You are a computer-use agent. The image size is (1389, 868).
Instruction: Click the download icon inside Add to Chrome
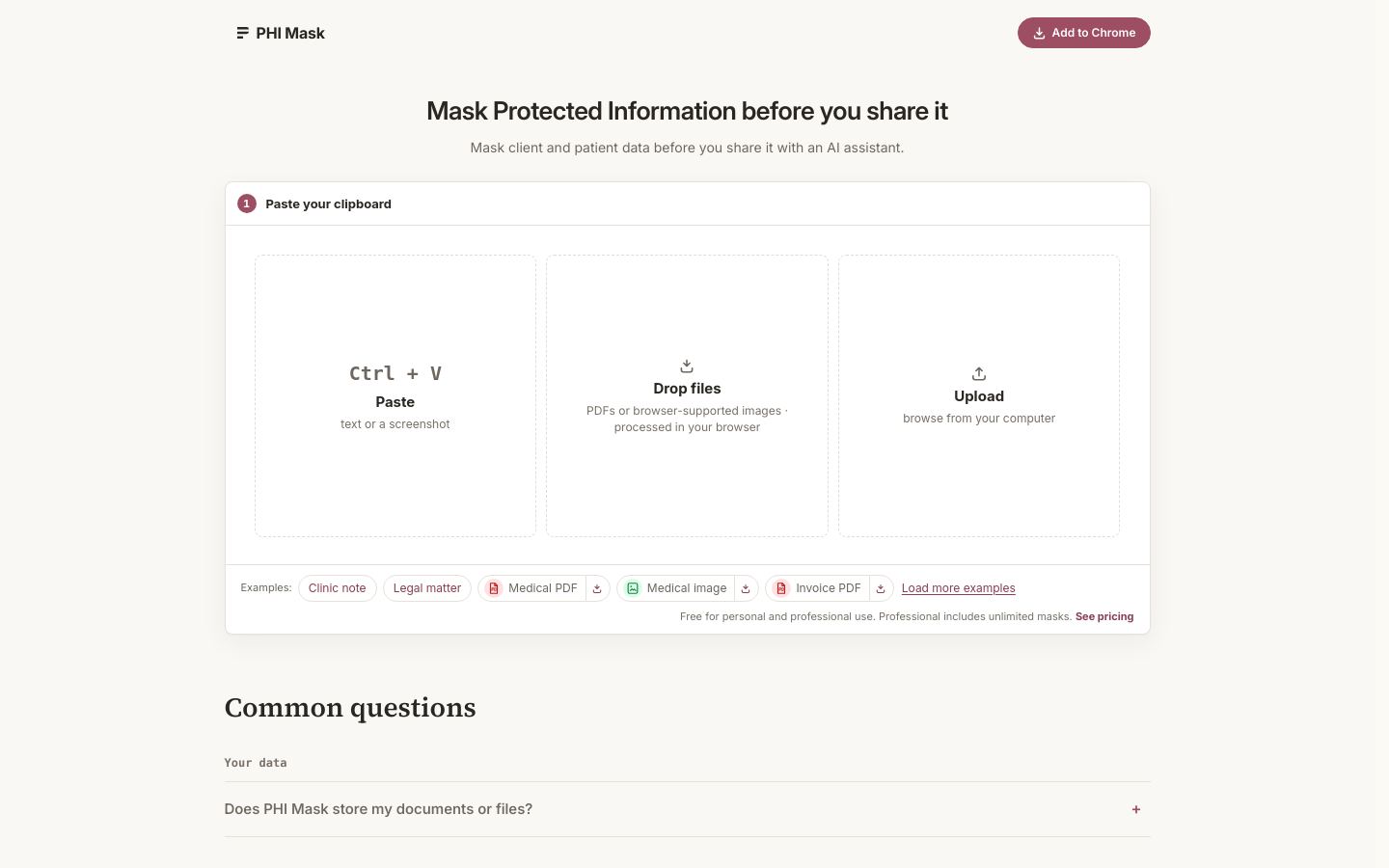pos(1039,33)
